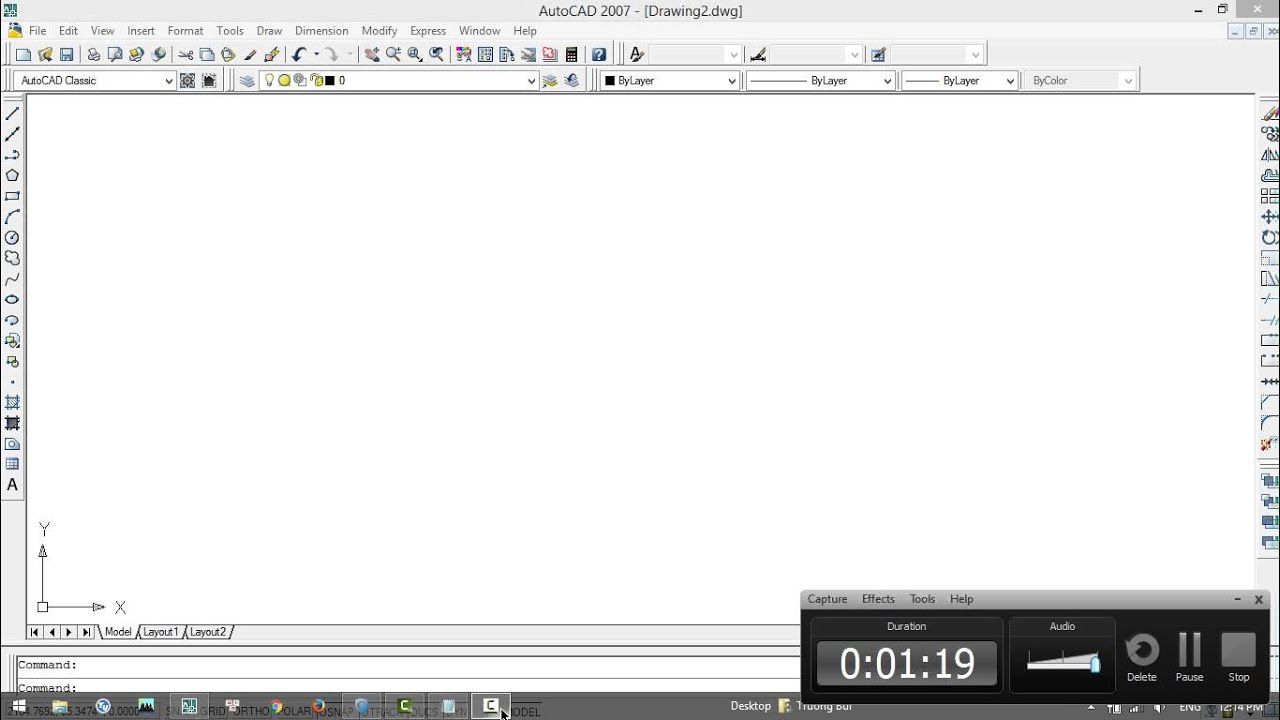Image resolution: width=1280 pixels, height=720 pixels.
Task: Open Chrome from the taskbar
Action: coord(276,707)
